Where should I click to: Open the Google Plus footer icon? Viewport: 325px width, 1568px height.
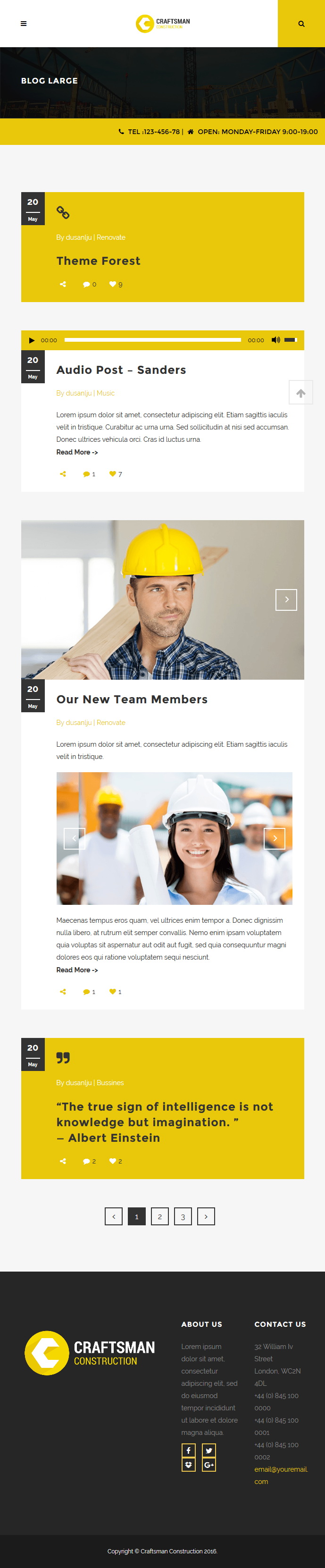(209, 1465)
